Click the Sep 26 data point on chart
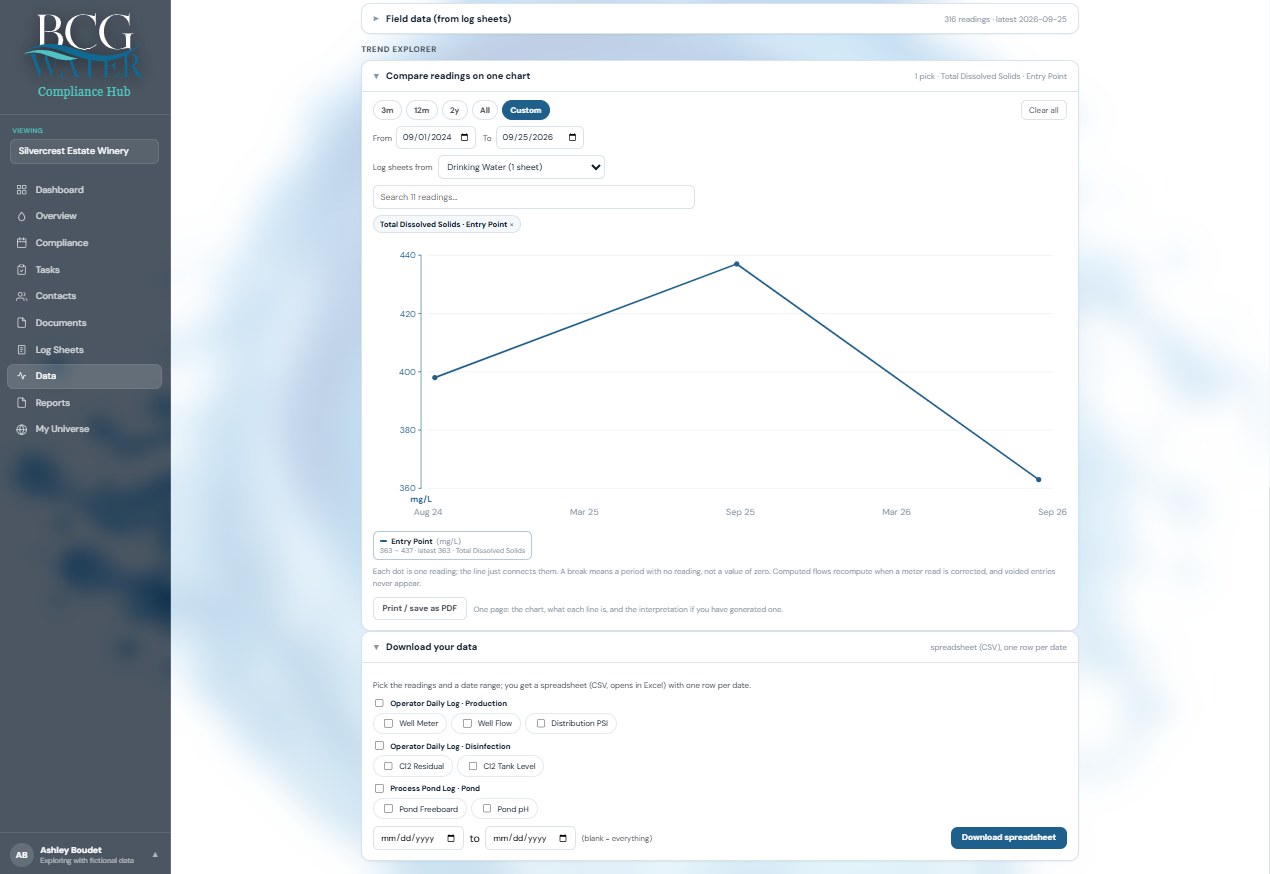 pyautogui.click(x=1039, y=480)
